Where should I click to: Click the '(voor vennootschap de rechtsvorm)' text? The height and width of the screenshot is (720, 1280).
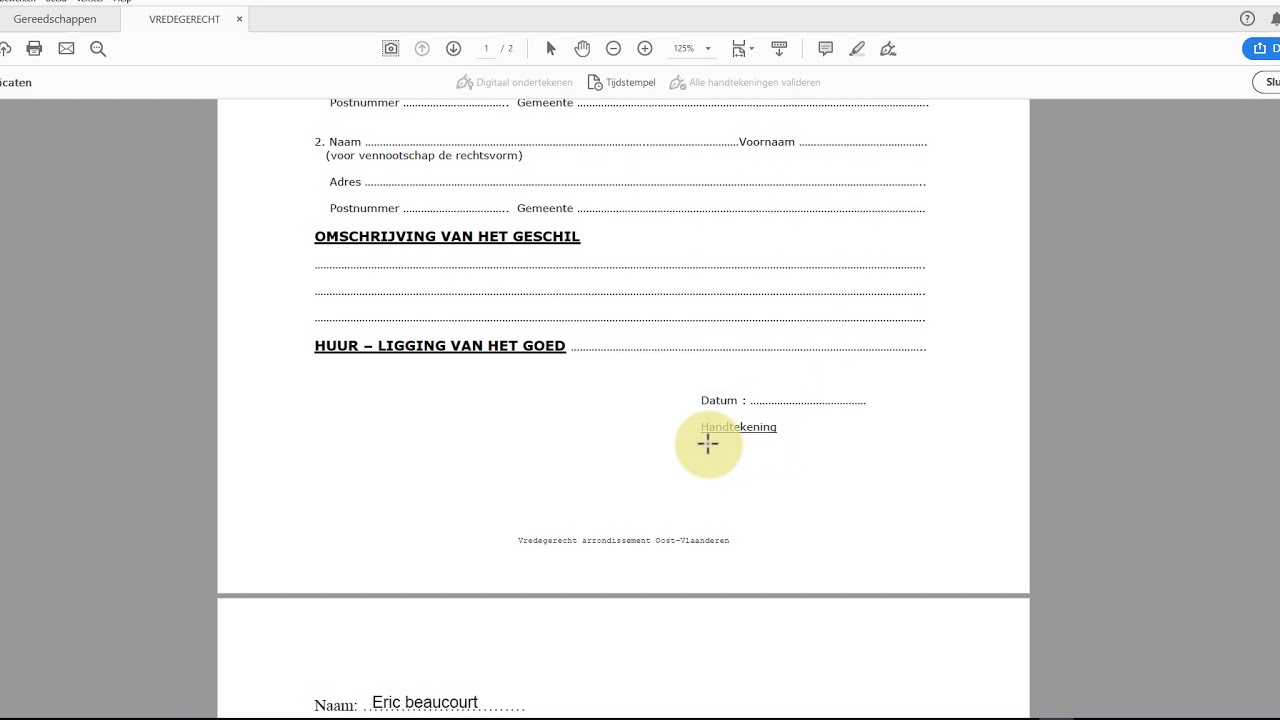424,156
